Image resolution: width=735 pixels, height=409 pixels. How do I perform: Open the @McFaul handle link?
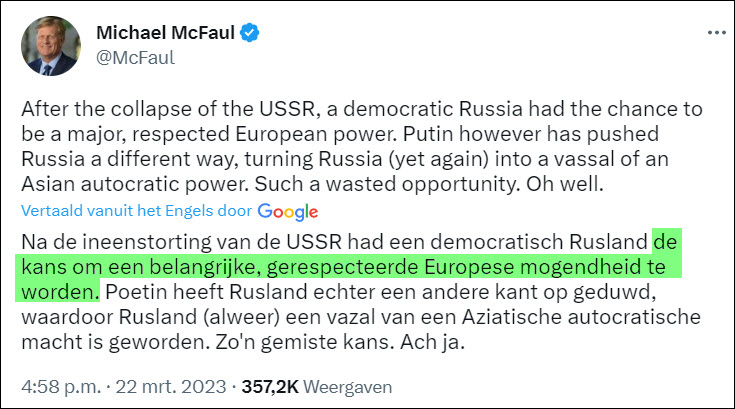pyautogui.click(x=135, y=57)
